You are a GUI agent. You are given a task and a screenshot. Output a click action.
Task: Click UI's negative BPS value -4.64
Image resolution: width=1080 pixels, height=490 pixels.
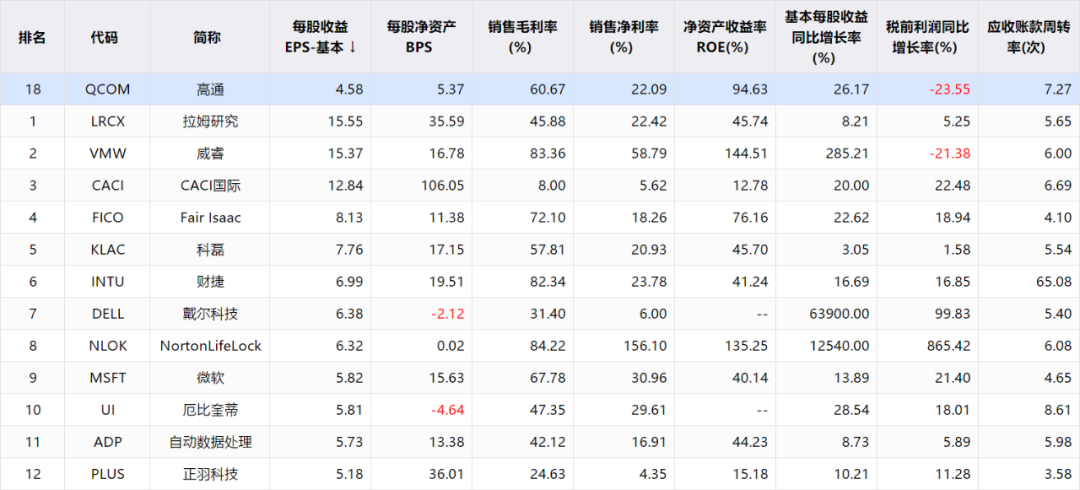click(448, 411)
